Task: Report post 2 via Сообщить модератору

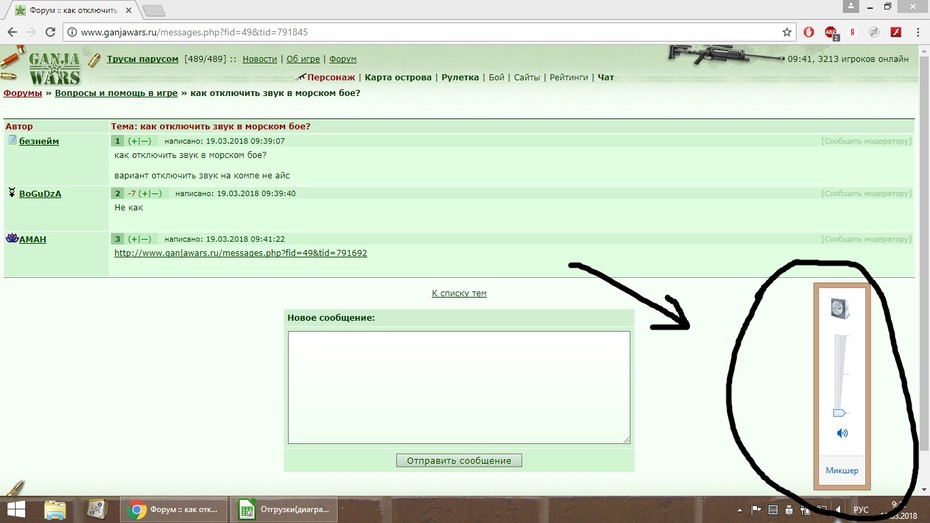Action: 866,193
